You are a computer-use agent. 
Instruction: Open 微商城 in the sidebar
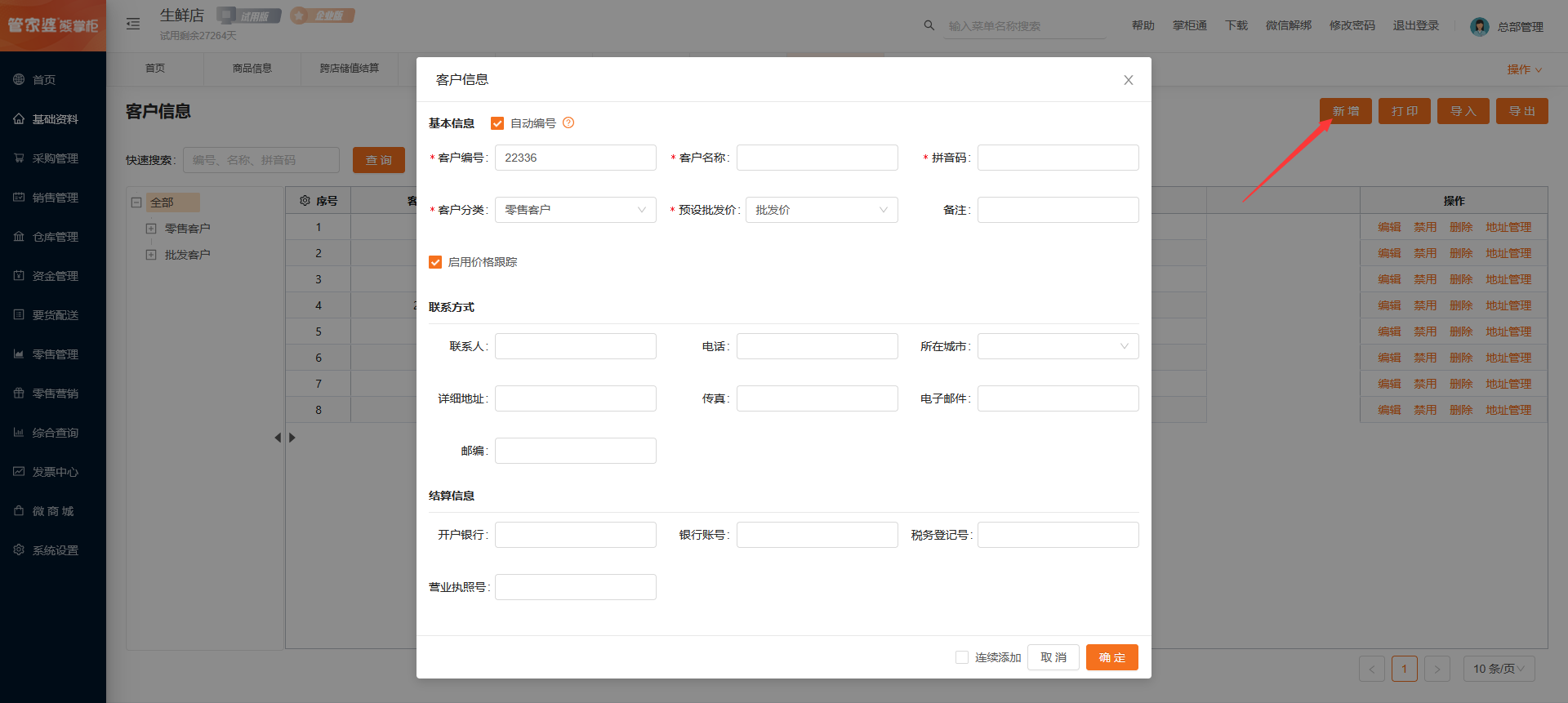[53, 511]
